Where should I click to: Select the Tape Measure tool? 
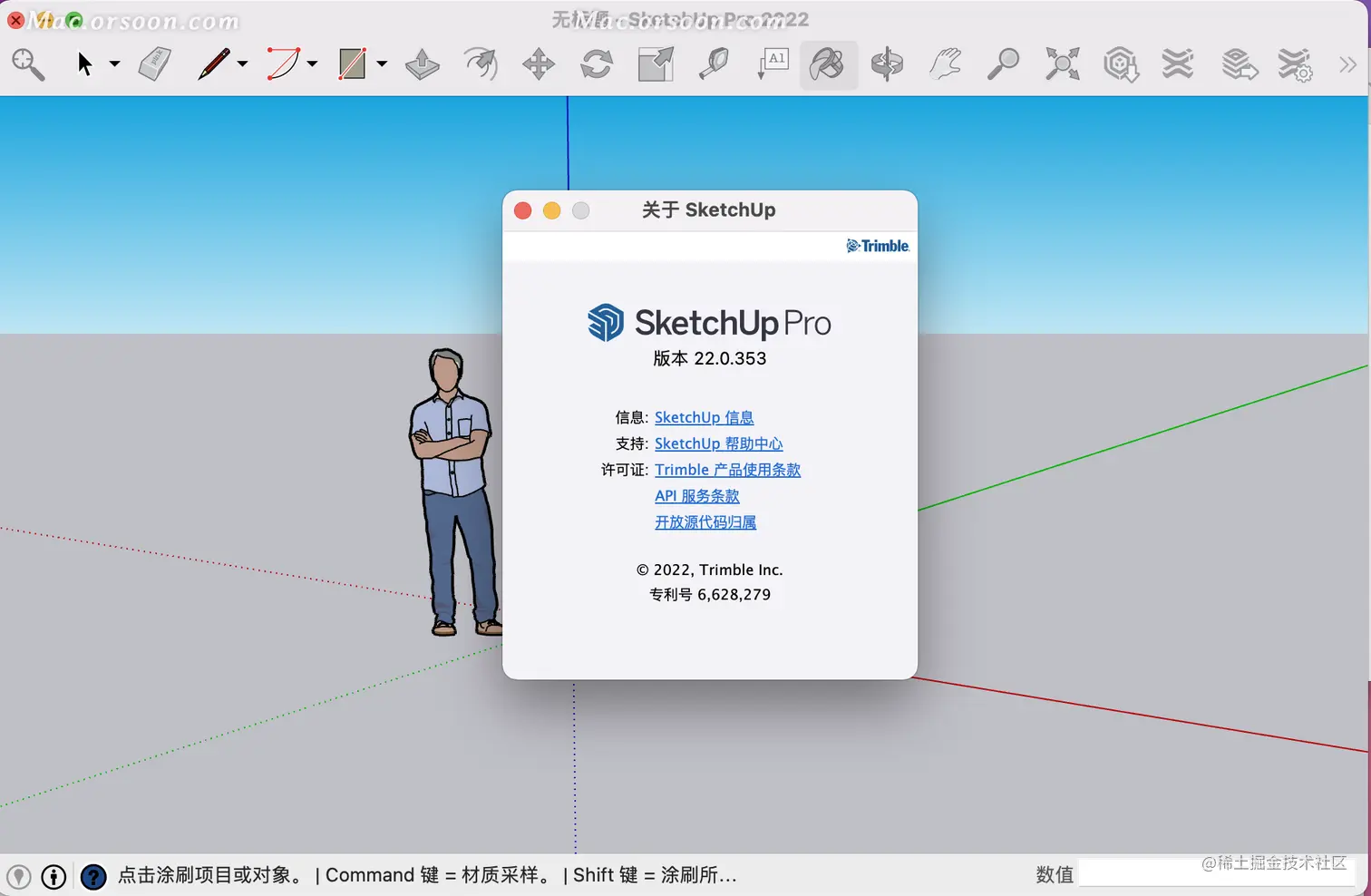click(x=714, y=64)
